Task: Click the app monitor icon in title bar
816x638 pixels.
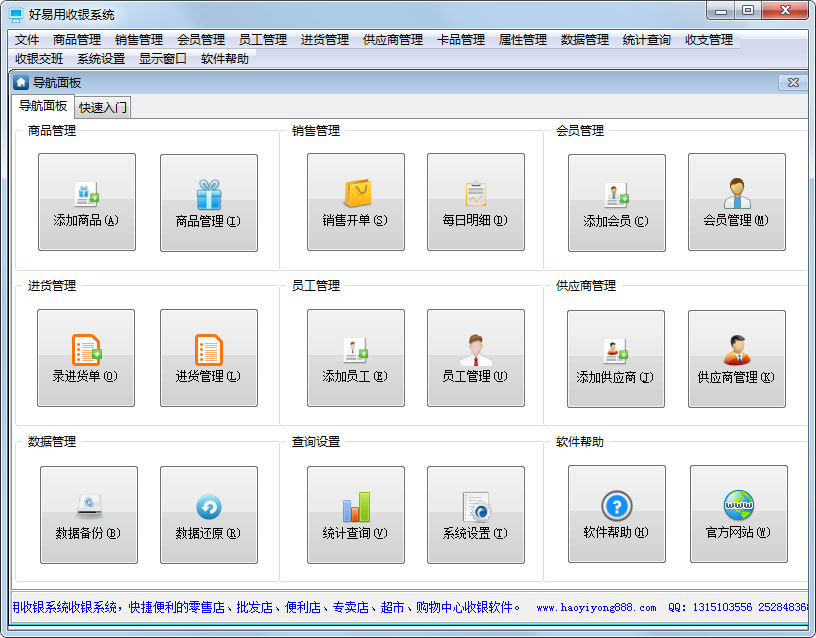Action: 17,15
